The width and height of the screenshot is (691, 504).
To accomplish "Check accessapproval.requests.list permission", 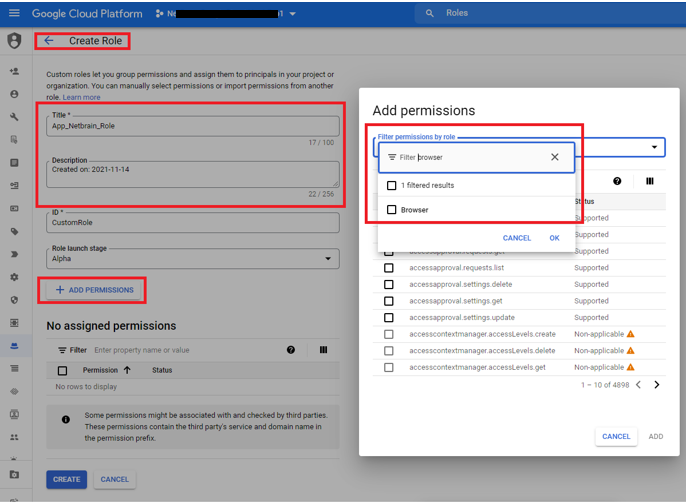I will coord(389,268).
